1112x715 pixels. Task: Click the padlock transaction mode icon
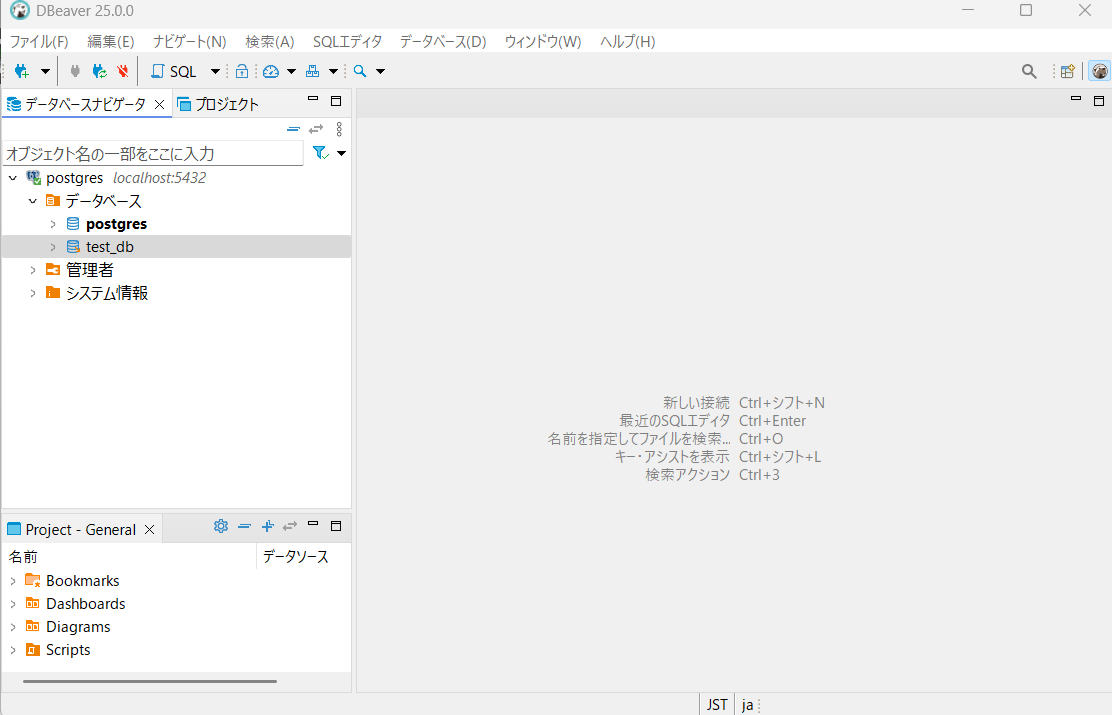click(241, 71)
